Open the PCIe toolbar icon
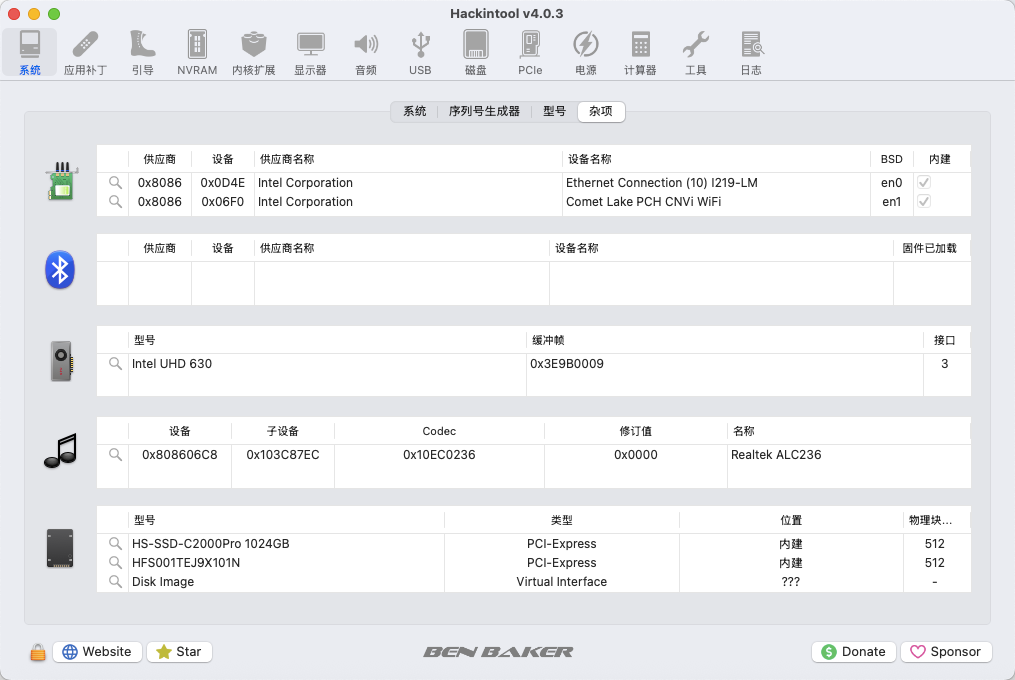 530,52
